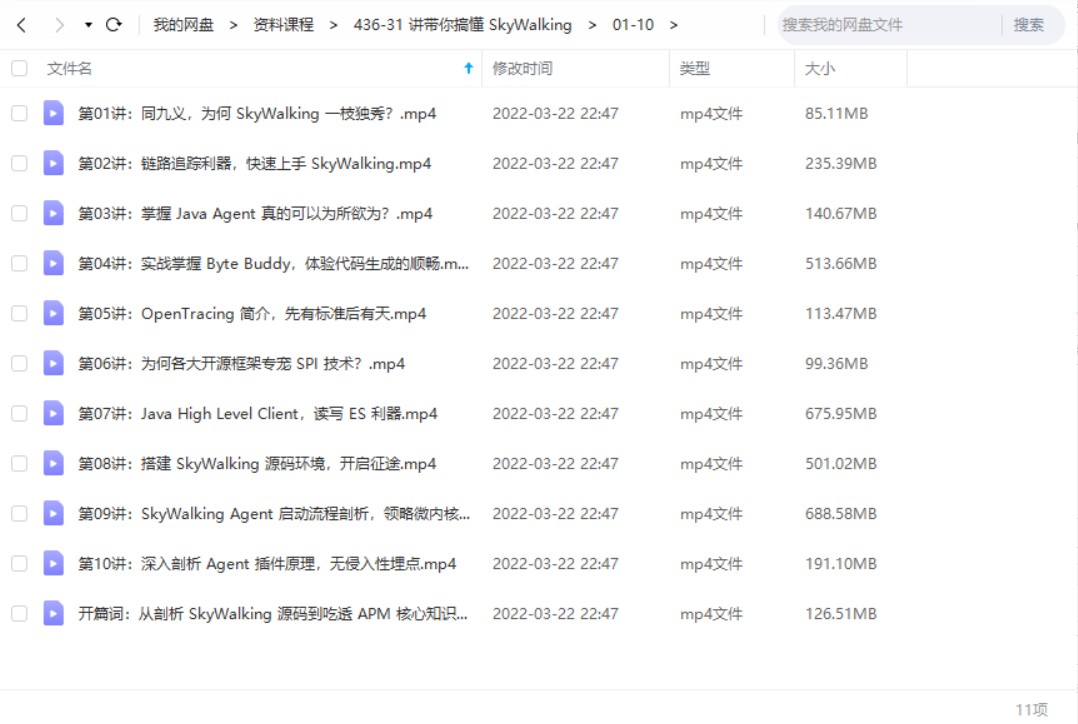This screenshot has height=724, width=1078.
Task: Click size value 513.66MB
Action: [x=841, y=264]
